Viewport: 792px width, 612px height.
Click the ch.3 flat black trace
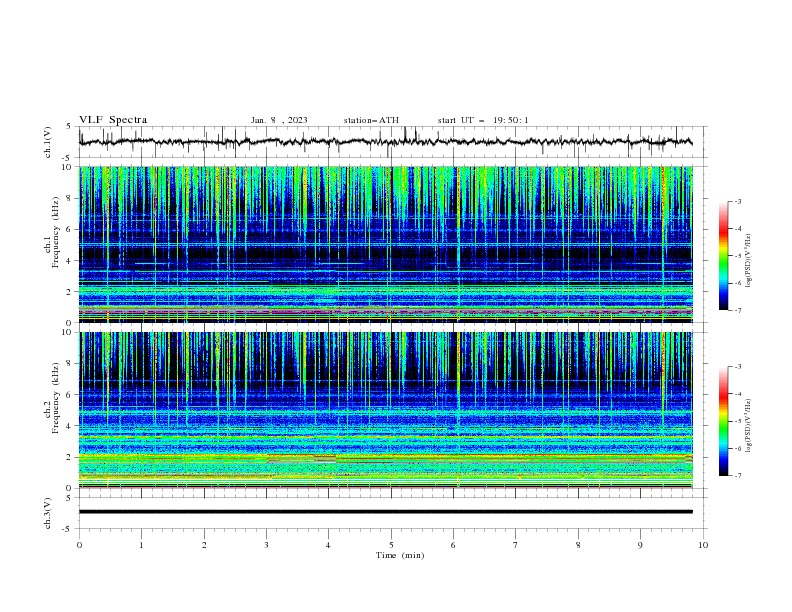[x=385, y=512]
